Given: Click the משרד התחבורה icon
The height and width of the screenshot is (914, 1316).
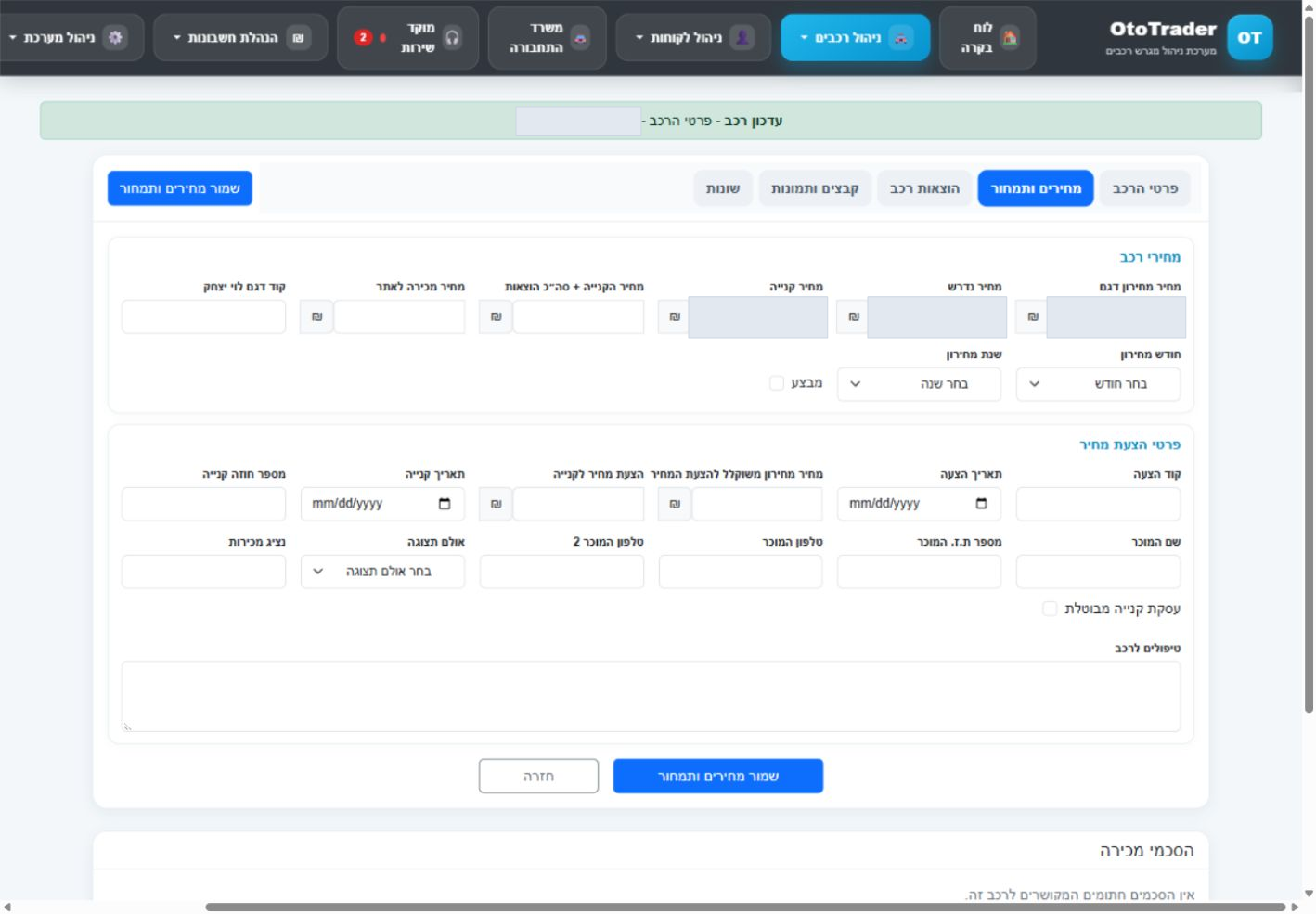Looking at the screenshot, I should pos(580,38).
